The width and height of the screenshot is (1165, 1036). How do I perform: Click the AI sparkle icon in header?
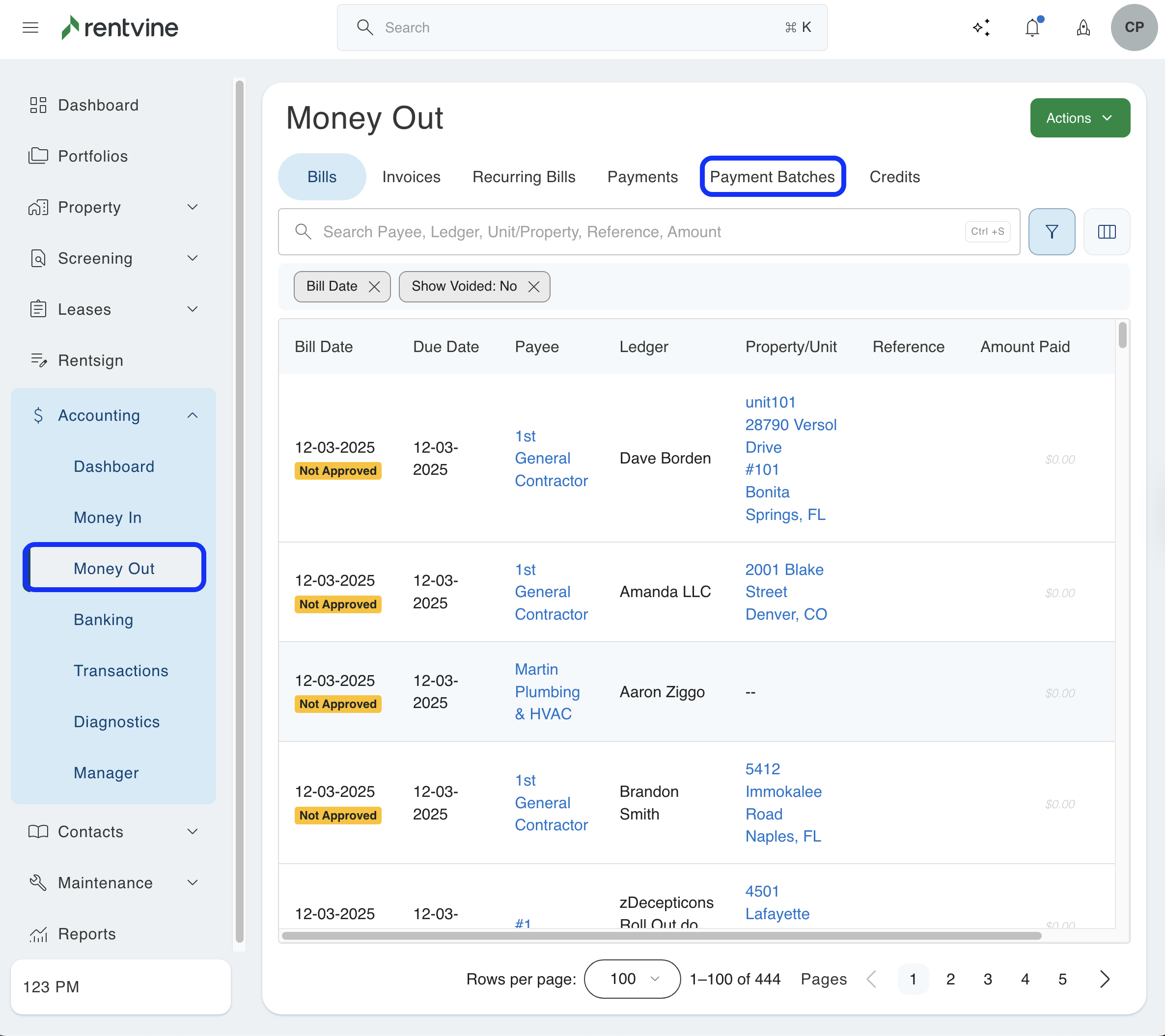[x=981, y=27]
